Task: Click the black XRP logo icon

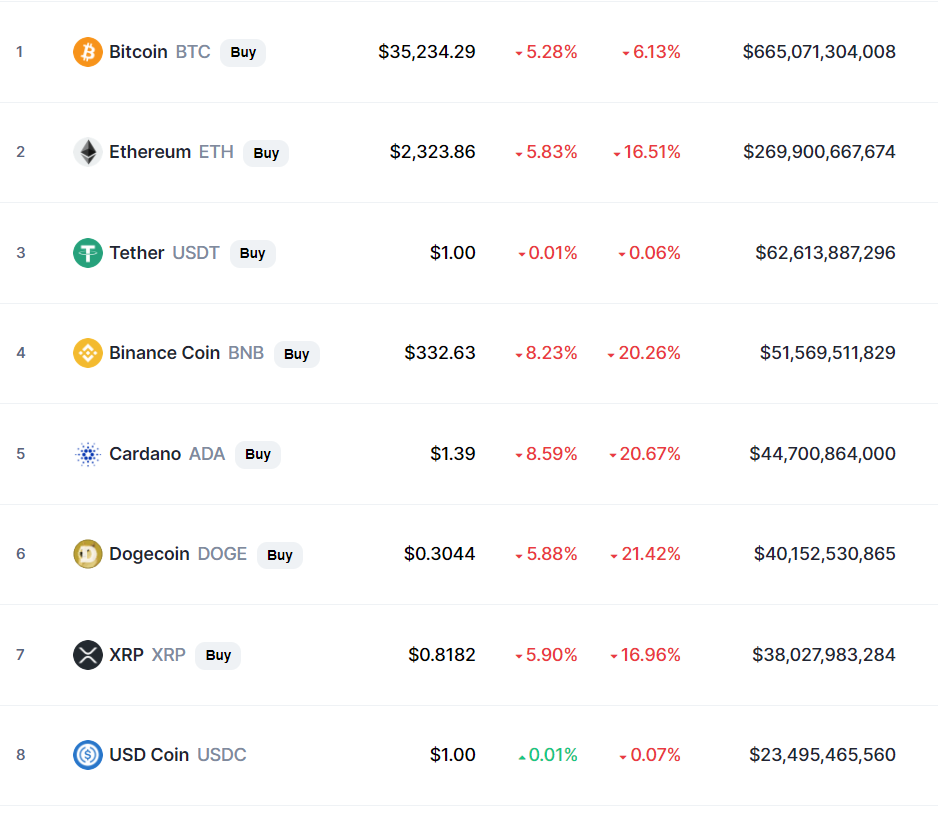Action: click(x=88, y=655)
